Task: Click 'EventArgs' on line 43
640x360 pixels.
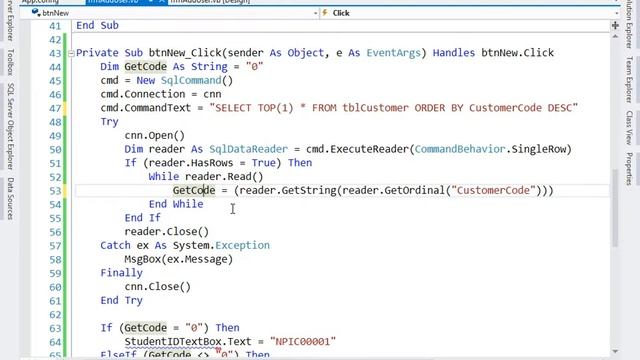Action: tap(393, 53)
